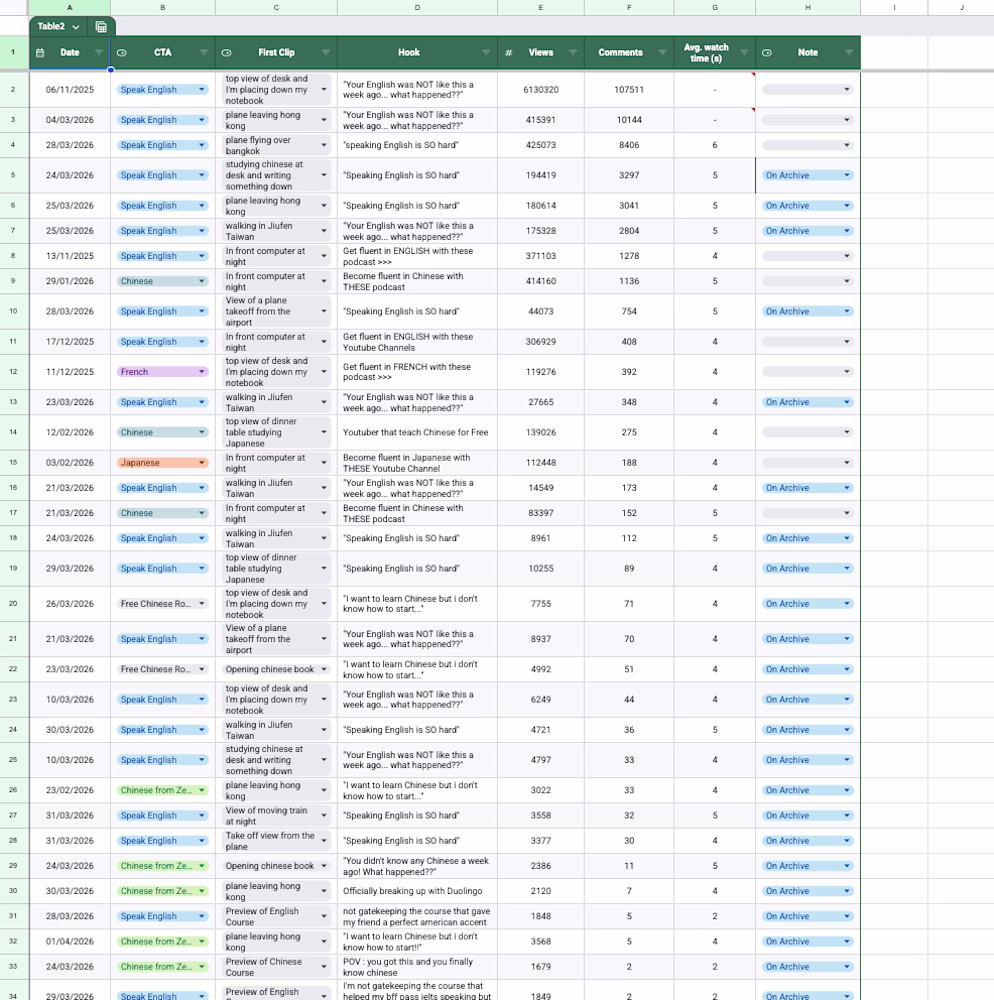994x1000 pixels.
Task: Click watch time cell with 6
Action: tap(715, 145)
